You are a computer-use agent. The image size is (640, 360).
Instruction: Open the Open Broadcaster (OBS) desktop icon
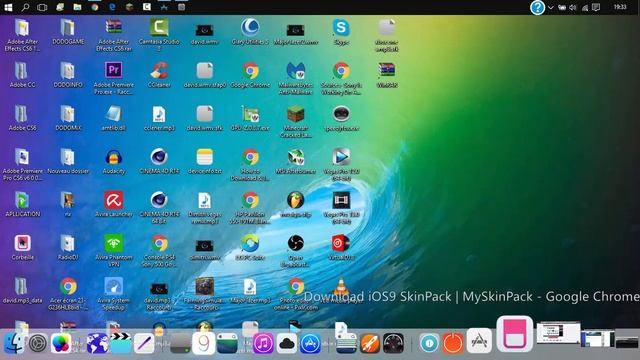296,243
